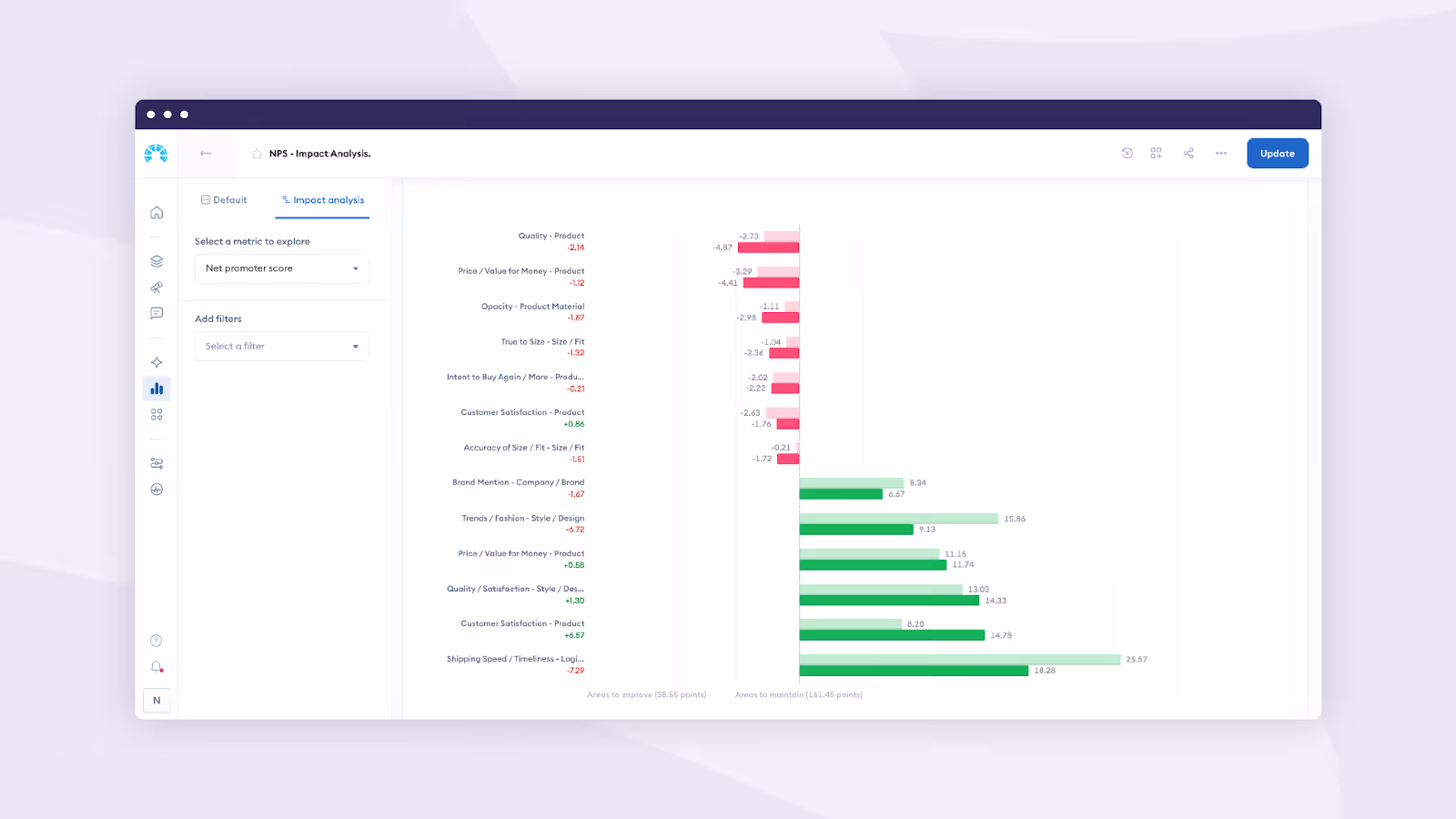Open the Select a filter dropdown
1456x819 pixels.
[282, 346]
